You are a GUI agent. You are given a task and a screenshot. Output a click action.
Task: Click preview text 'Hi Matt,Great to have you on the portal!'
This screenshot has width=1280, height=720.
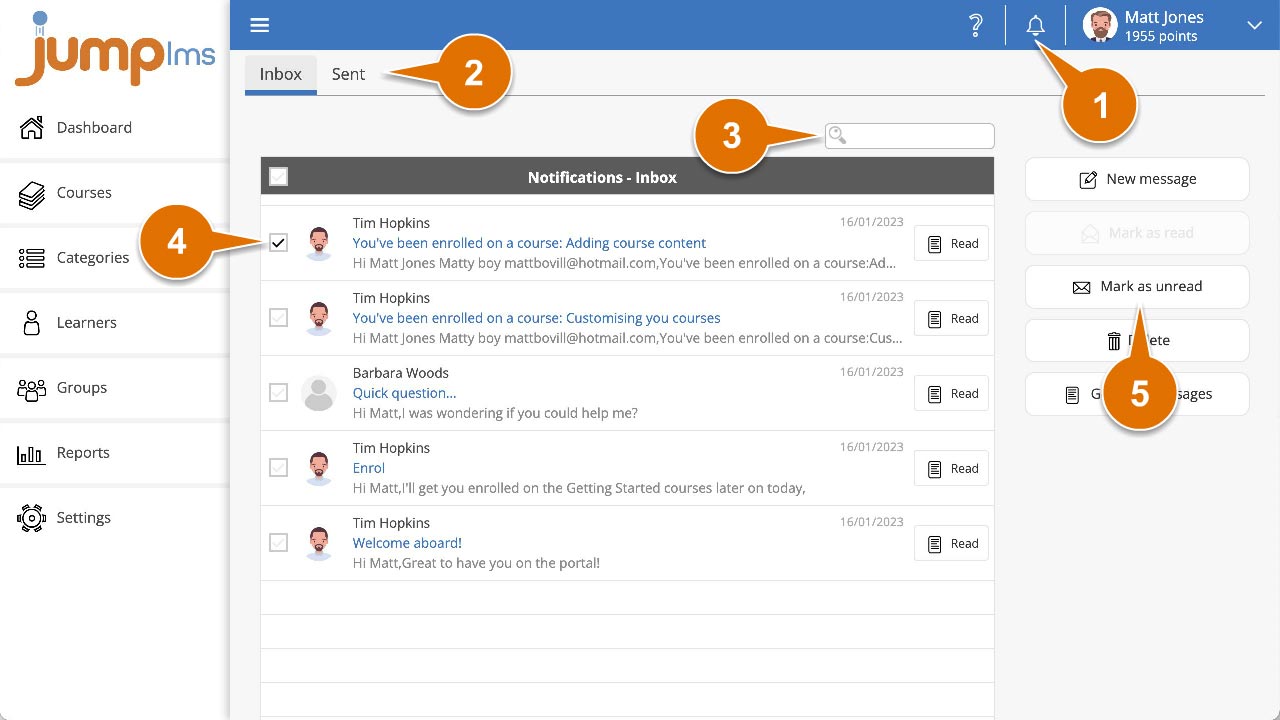click(x=476, y=563)
